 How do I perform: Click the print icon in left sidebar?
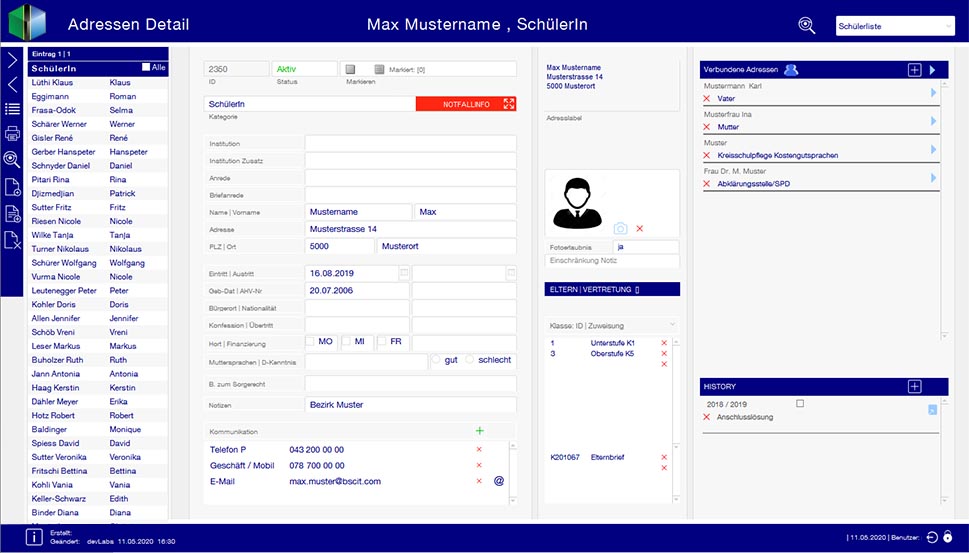(x=12, y=133)
